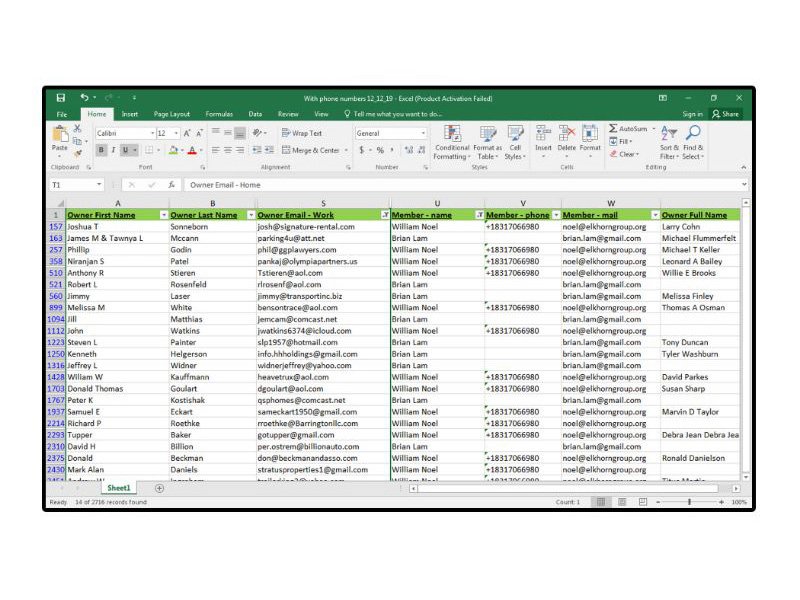
Task: Open the General number format dropdown
Action: tap(423, 133)
